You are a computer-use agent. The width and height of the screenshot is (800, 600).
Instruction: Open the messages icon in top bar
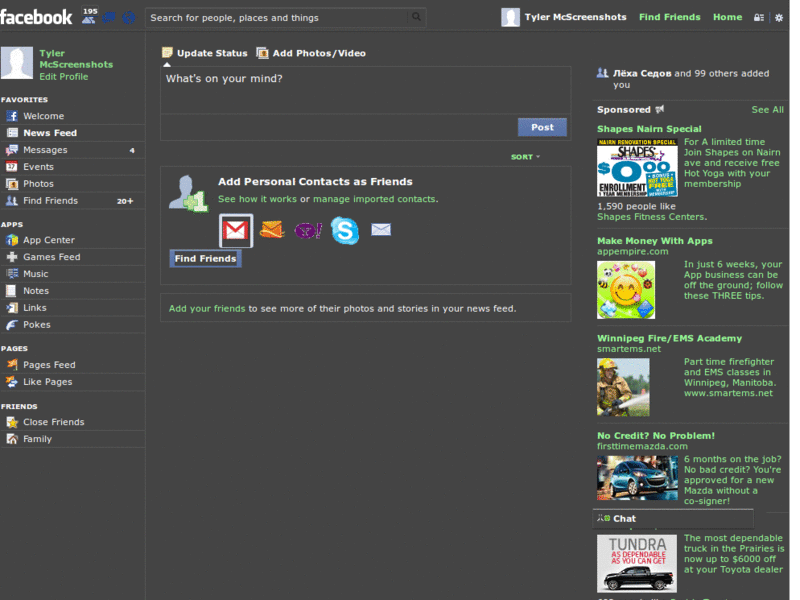[109, 18]
